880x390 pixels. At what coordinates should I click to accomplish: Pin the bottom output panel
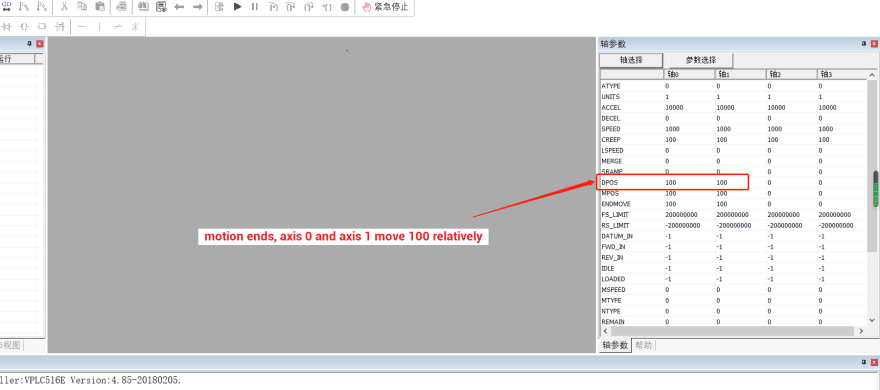click(x=864, y=363)
